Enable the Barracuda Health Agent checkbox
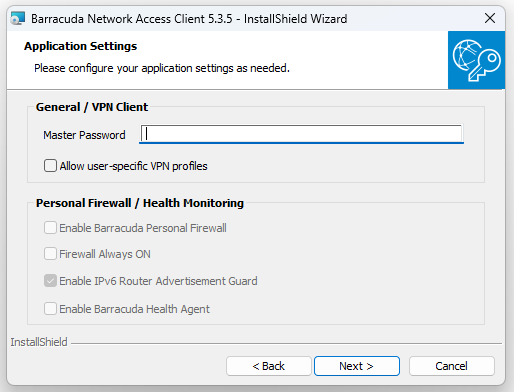 point(50,309)
